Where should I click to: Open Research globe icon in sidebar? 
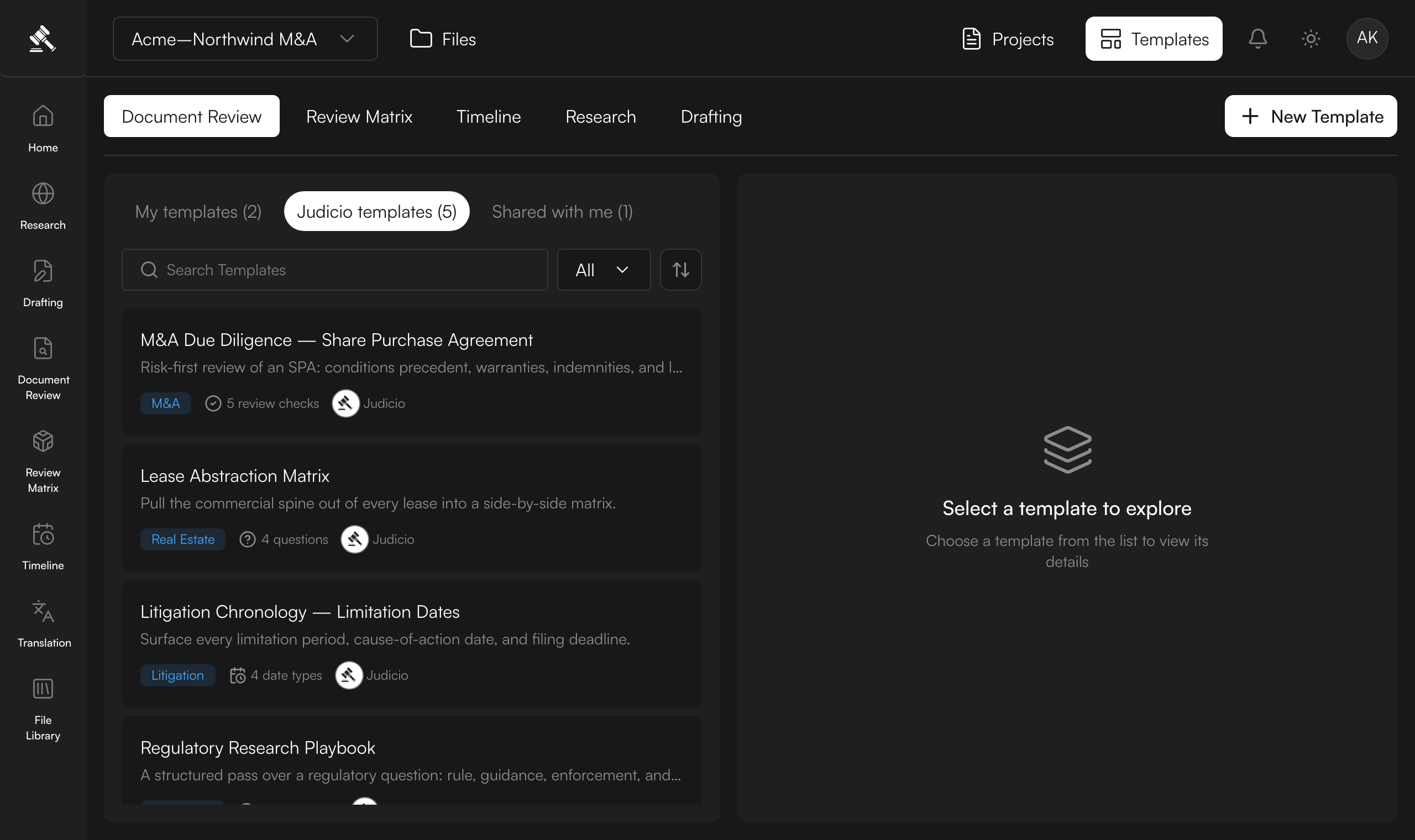click(x=43, y=193)
